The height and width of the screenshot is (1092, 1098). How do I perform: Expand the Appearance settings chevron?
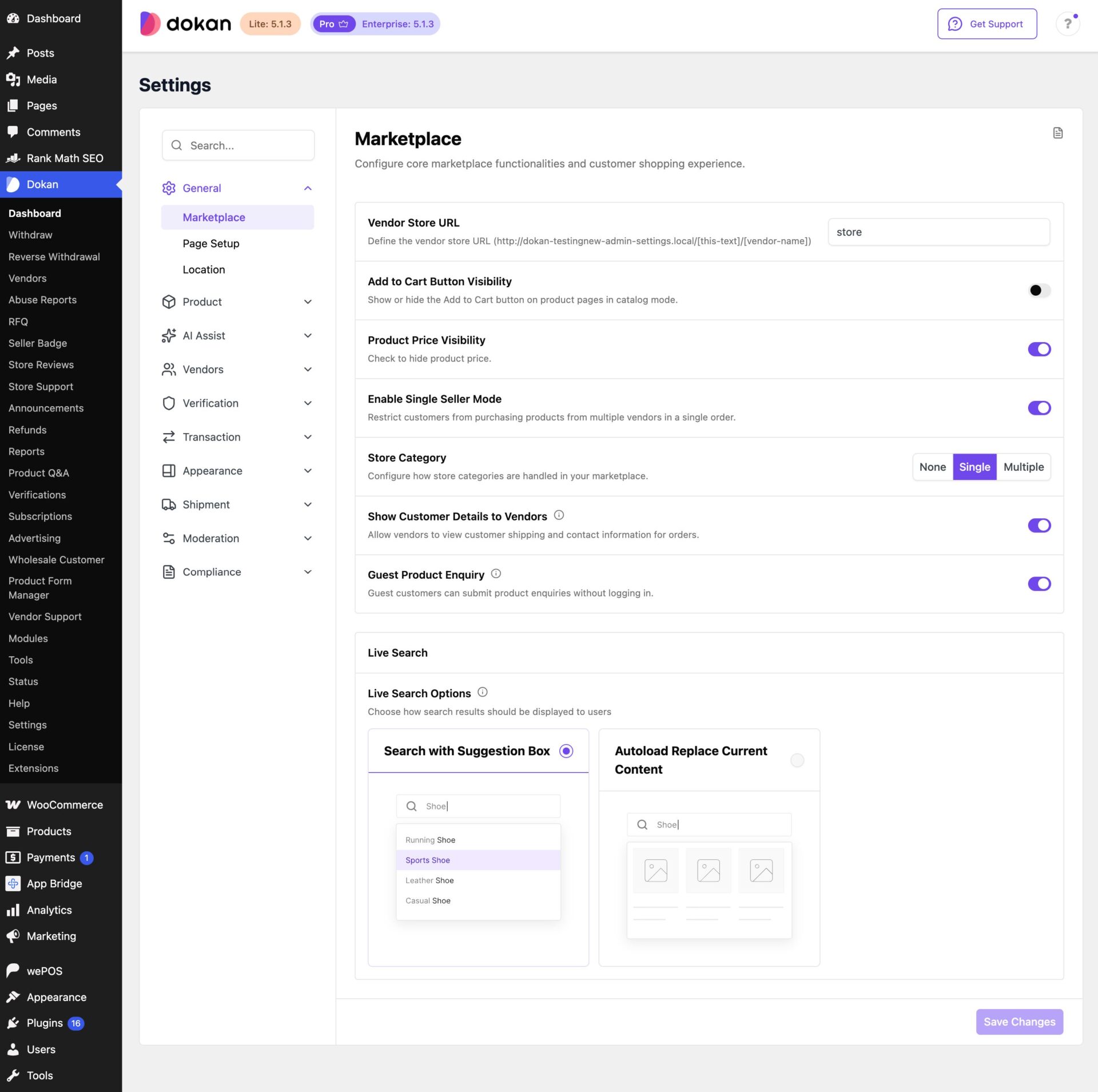coord(308,471)
